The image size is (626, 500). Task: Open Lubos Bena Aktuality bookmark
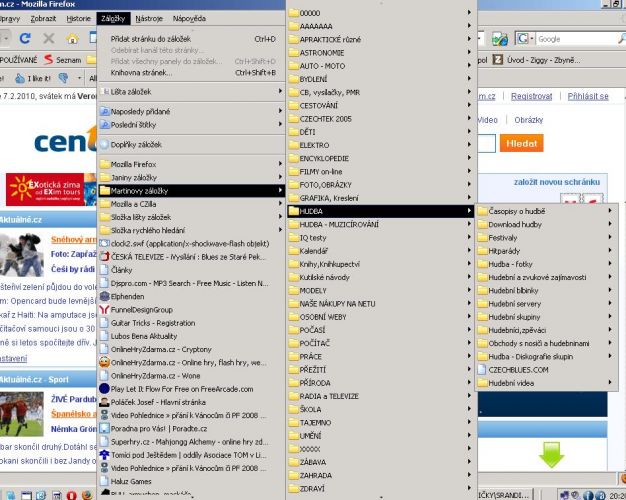coord(191,336)
